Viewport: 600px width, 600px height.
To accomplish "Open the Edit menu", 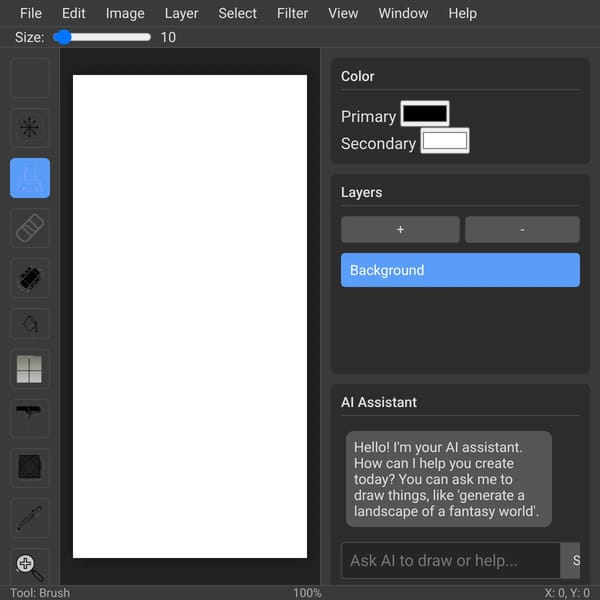I will click(x=73, y=13).
